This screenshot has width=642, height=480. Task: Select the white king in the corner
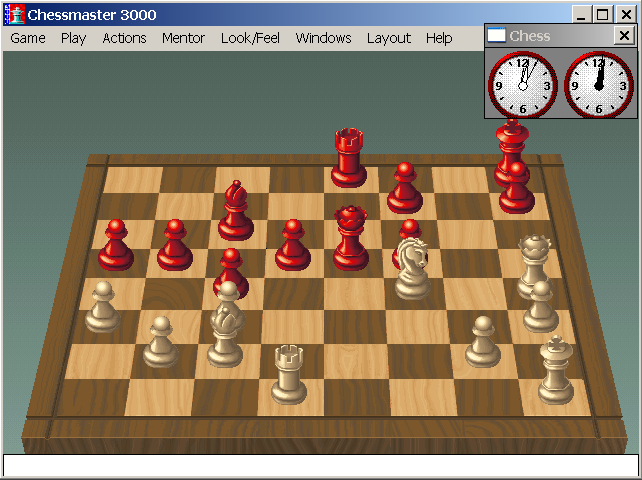point(556,370)
